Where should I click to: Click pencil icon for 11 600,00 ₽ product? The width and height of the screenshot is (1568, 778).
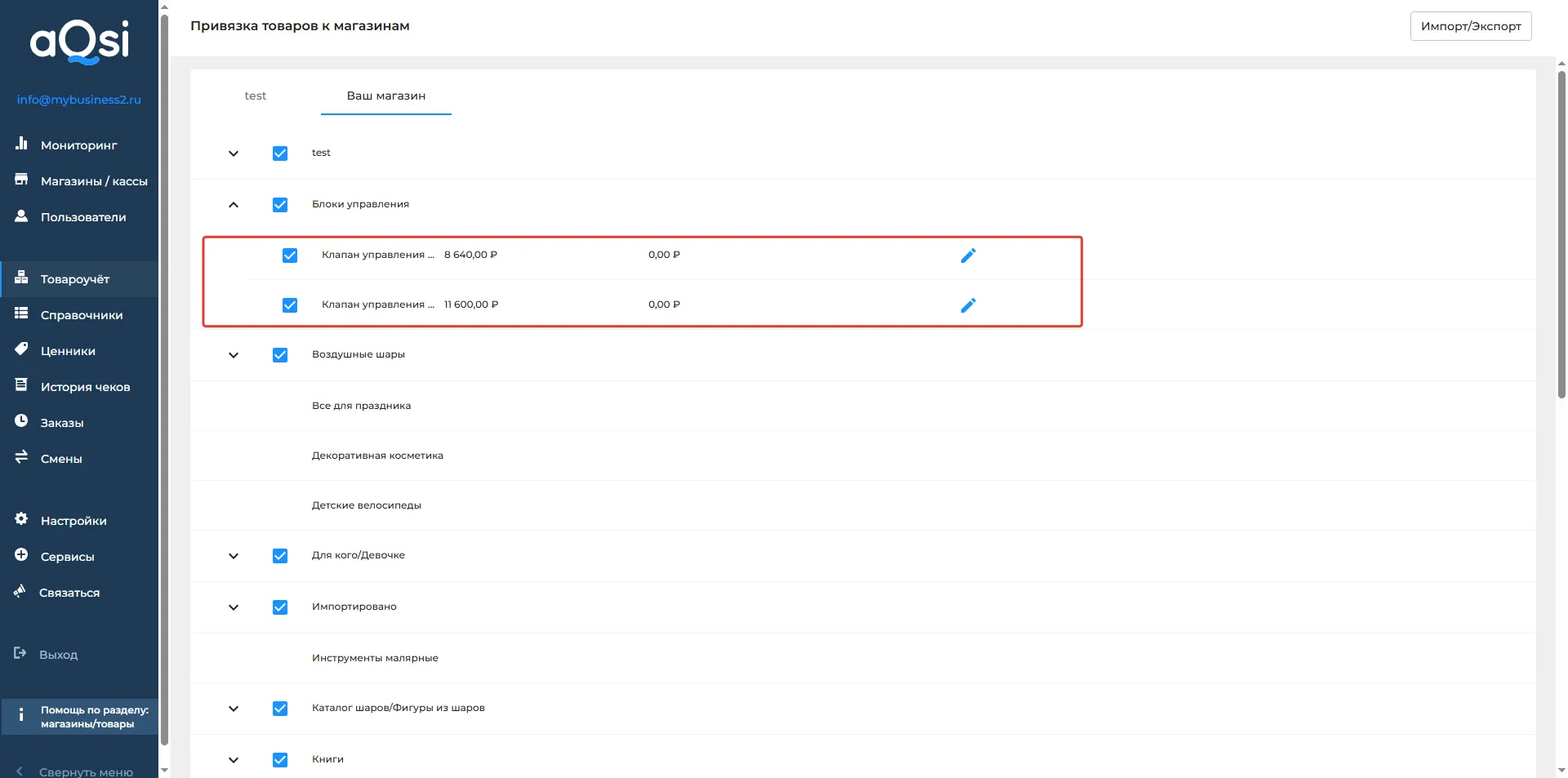coord(968,305)
